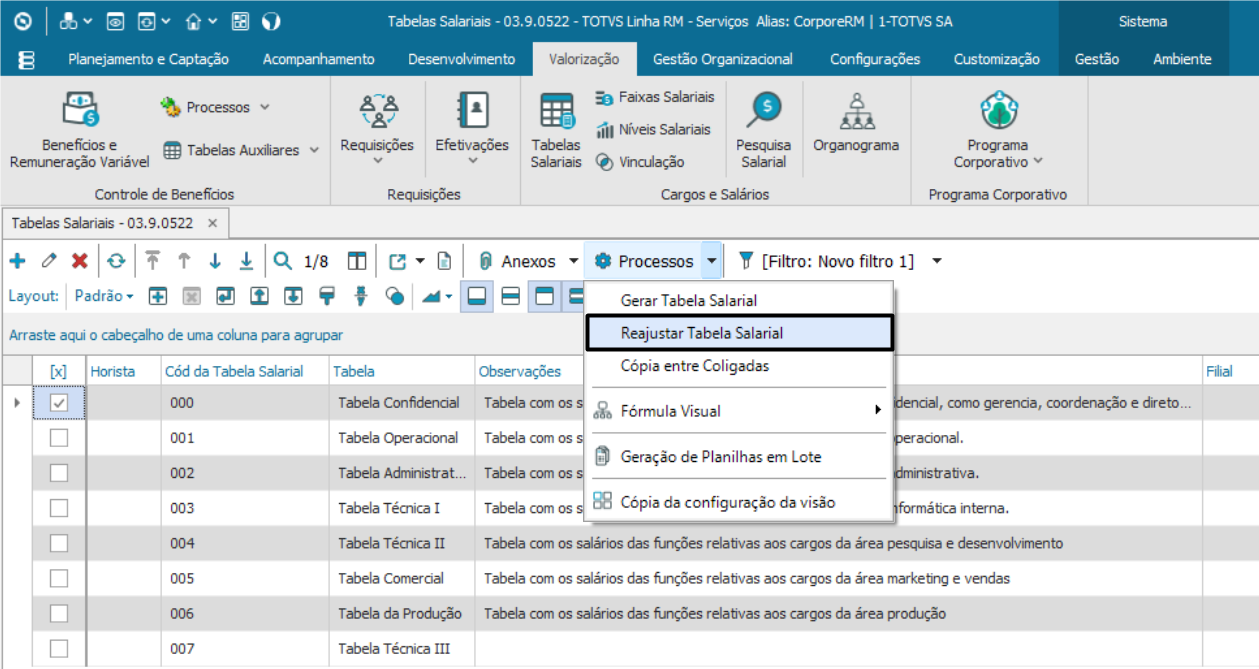
Task: Click the magnifier search icon
Action: (x=283, y=261)
